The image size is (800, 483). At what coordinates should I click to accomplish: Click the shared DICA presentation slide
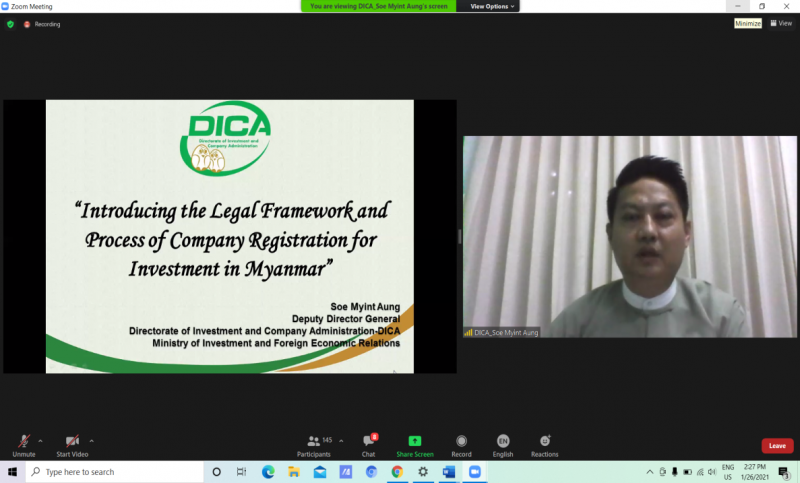point(229,236)
